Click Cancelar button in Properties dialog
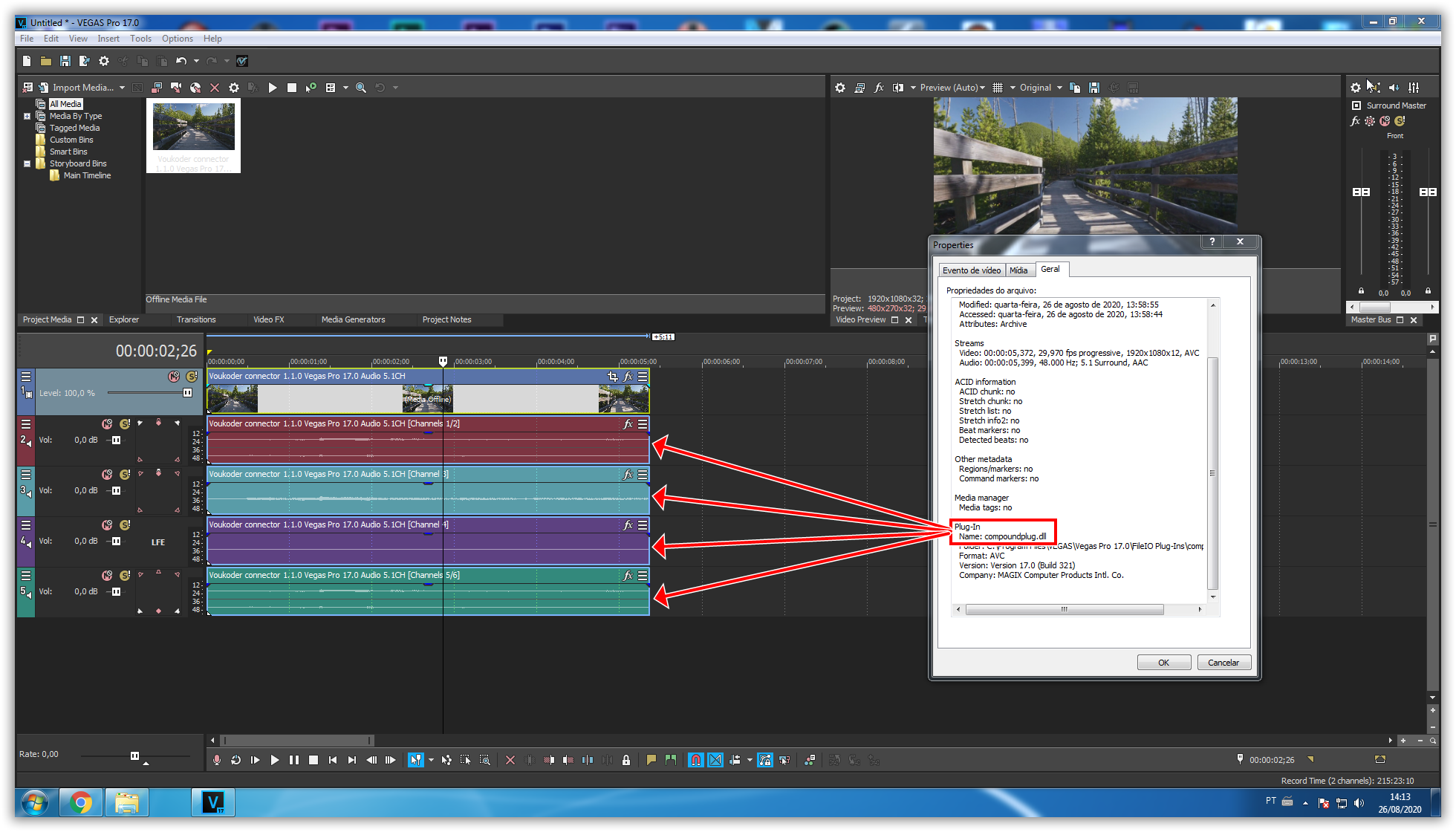This screenshot has width=1456, height=832. tap(1223, 663)
